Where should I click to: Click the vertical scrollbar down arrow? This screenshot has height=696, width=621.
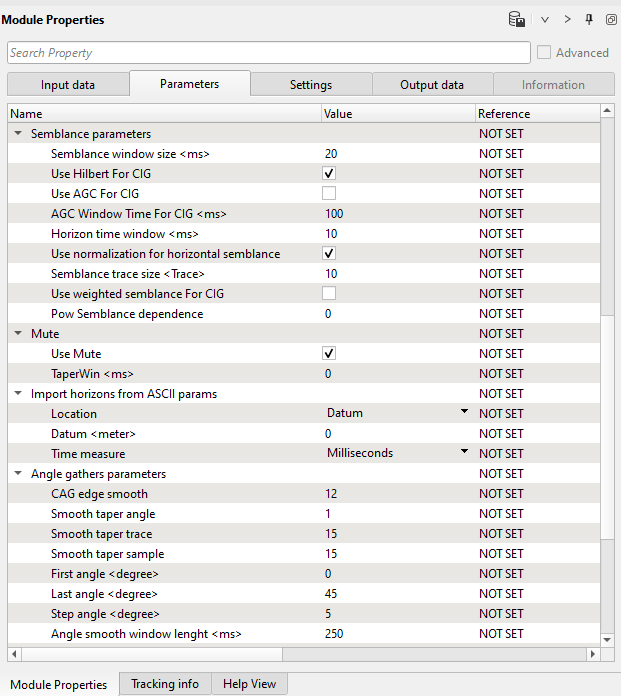(607, 639)
